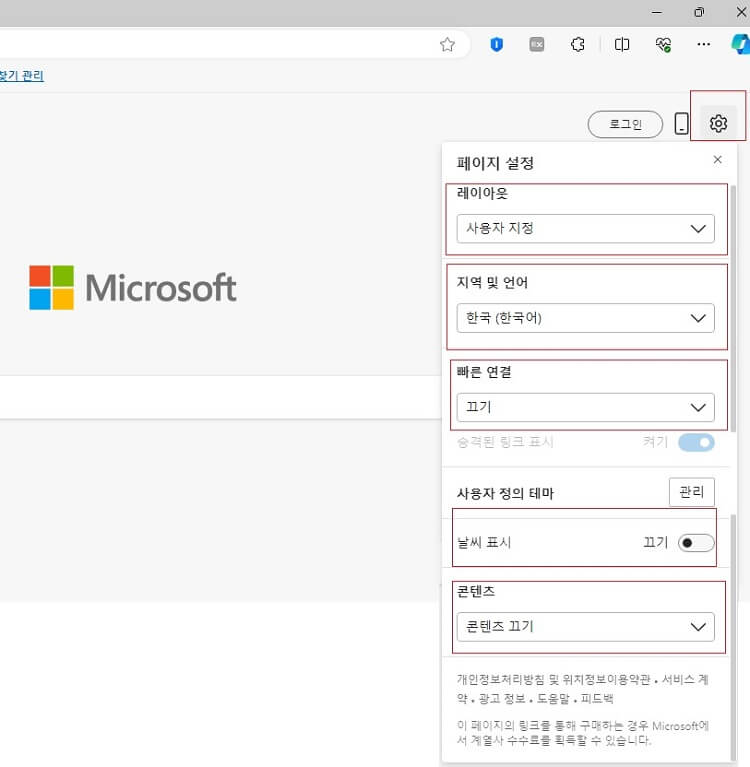Open the 빠른 연결 dropdown set to 끄기
This screenshot has width=750, height=767.
point(585,407)
